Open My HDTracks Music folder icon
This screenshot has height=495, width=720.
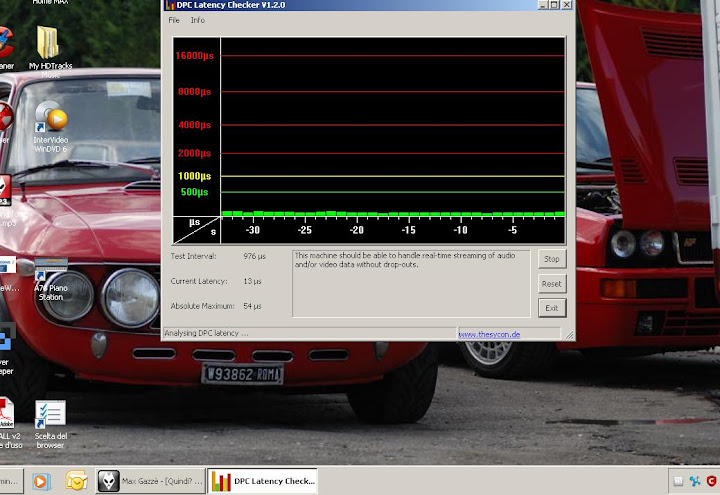[50, 51]
